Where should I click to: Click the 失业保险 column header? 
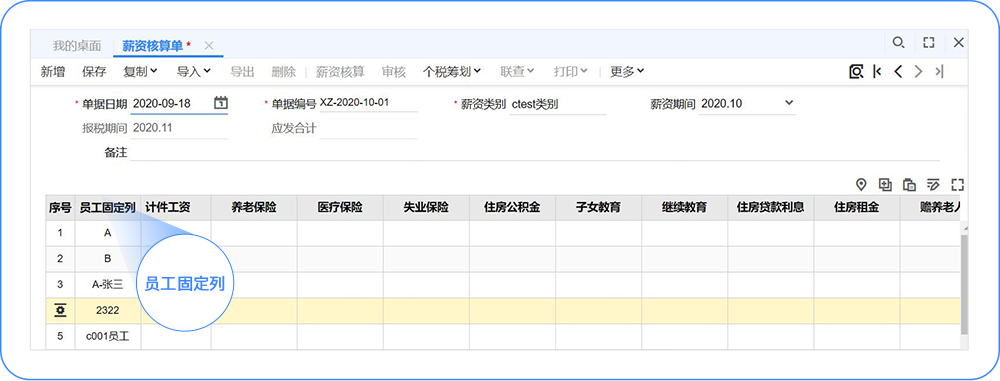[x=426, y=207]
